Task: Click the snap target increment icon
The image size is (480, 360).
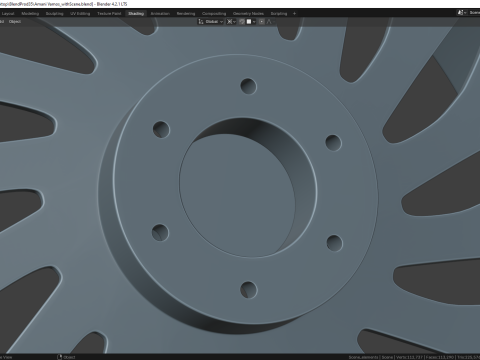Action: (x=249, y=22)
